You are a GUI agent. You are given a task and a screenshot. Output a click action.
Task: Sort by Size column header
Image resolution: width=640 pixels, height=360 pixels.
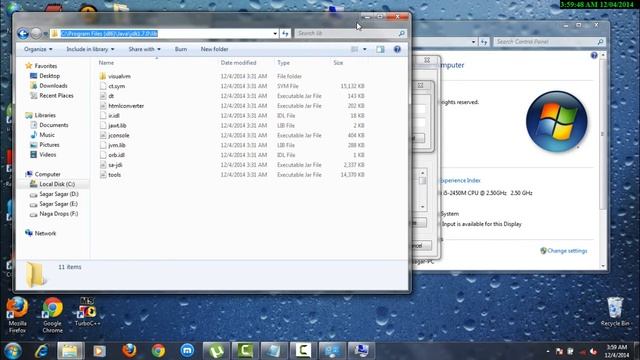tap(338, 63)
